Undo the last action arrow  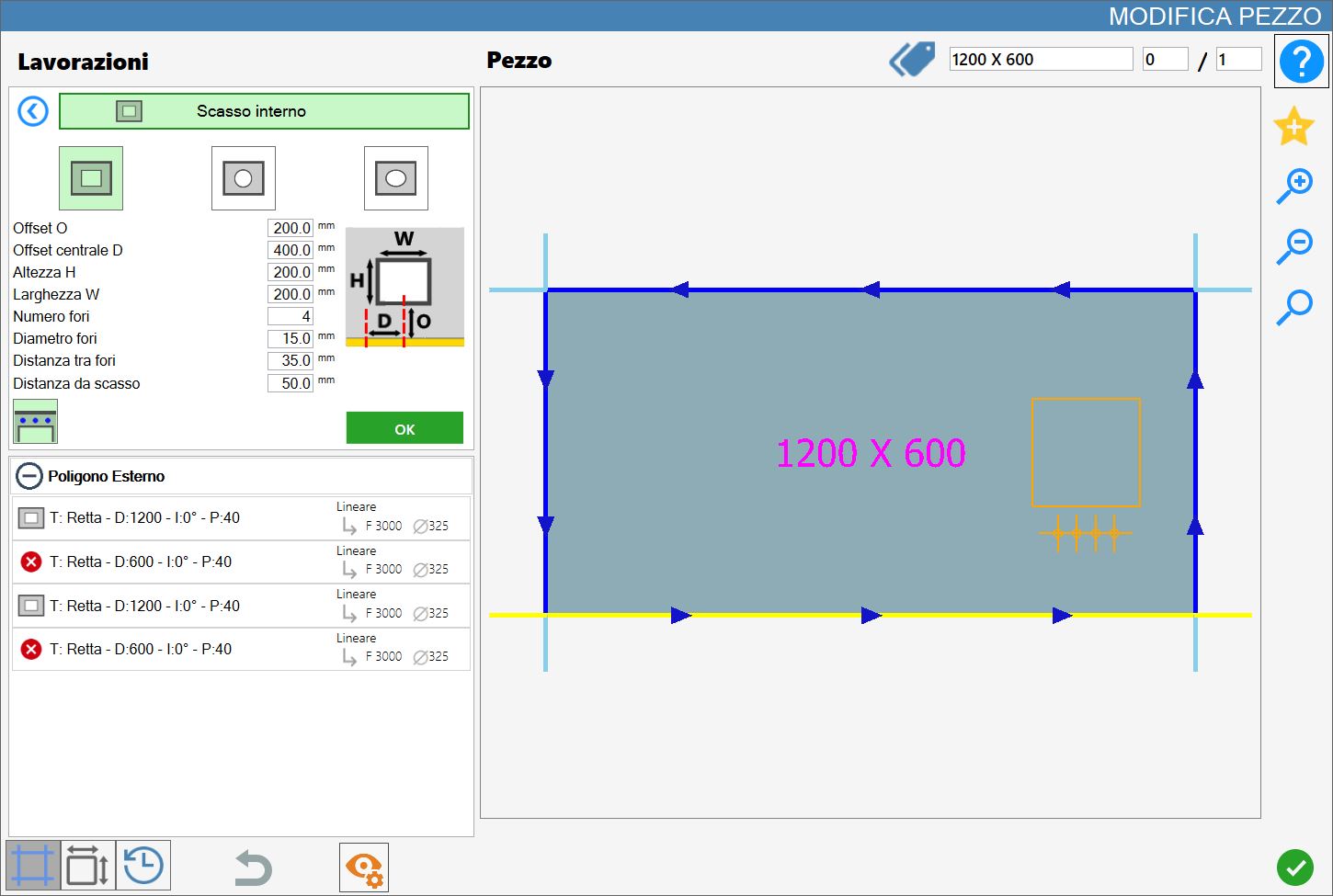pyautogui.click(x=253, y=868)
